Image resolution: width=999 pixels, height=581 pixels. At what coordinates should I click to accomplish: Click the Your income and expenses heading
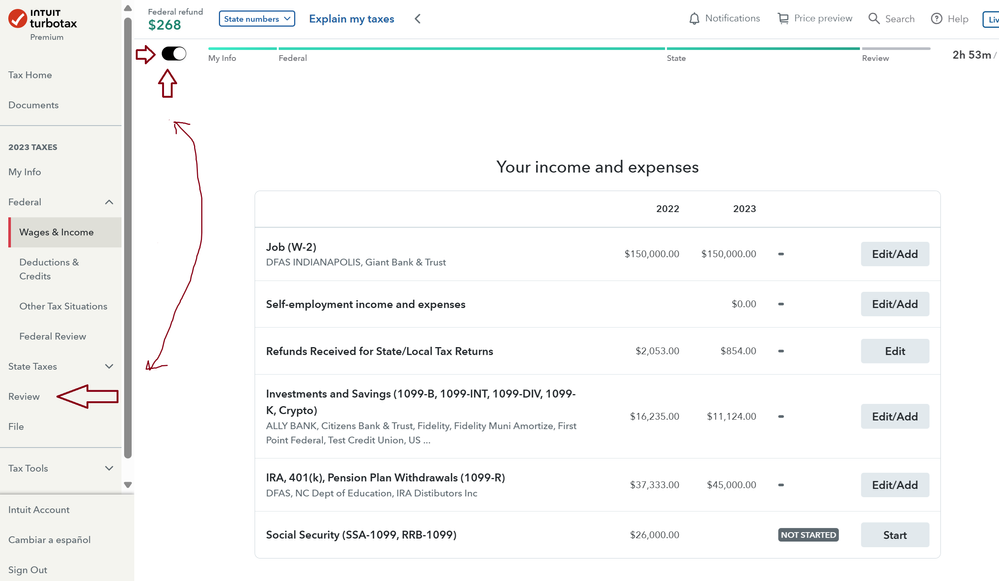point(598,167)
